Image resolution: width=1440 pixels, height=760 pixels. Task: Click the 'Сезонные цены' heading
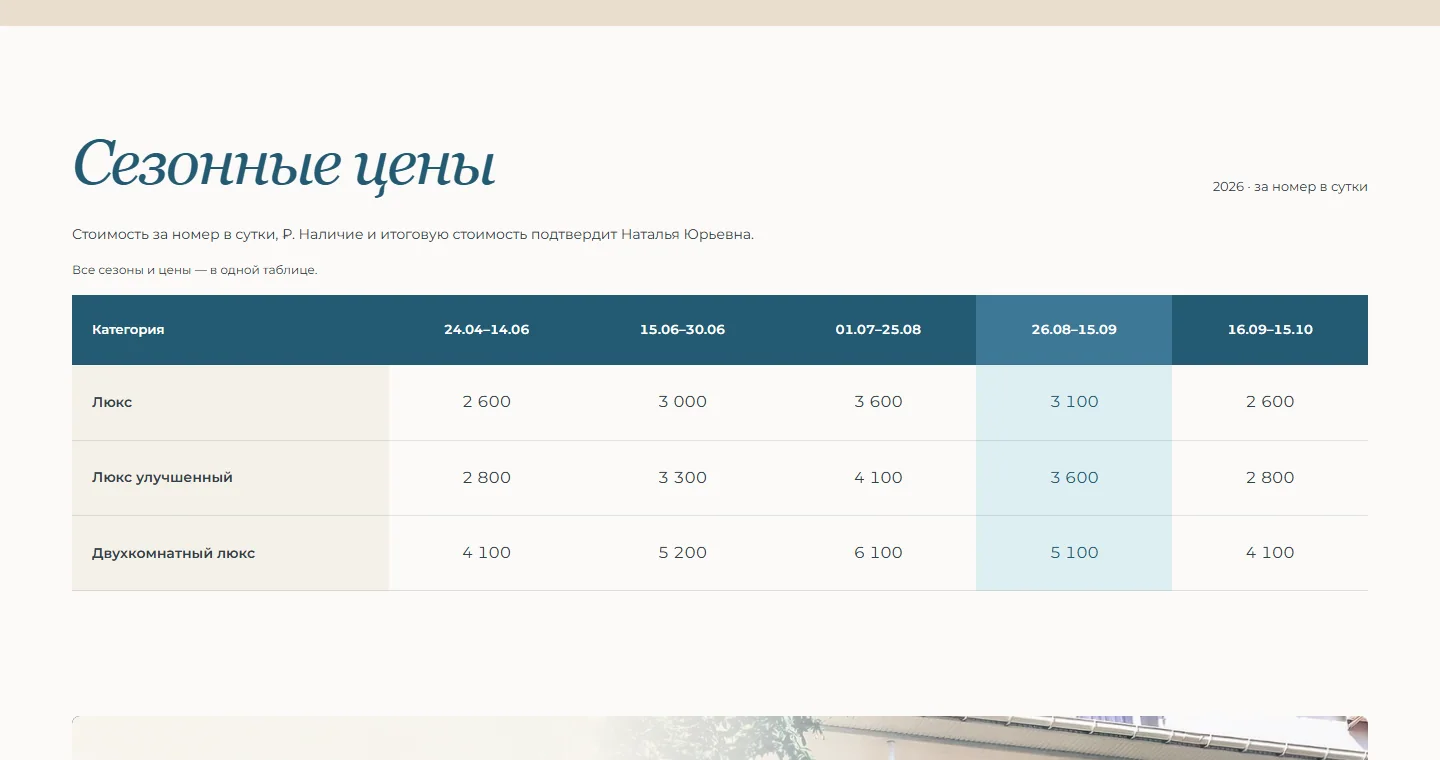[x=284, y=166]
